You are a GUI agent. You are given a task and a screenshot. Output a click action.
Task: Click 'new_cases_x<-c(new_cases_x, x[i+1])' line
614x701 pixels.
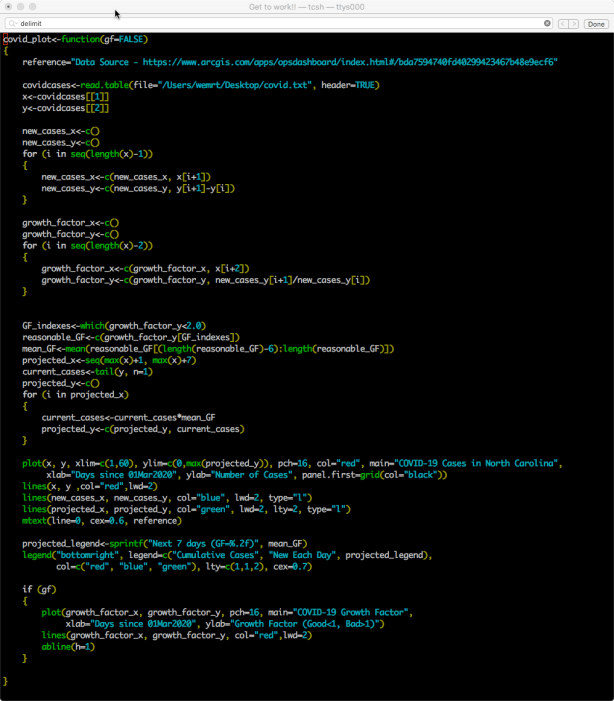point(126,177)
